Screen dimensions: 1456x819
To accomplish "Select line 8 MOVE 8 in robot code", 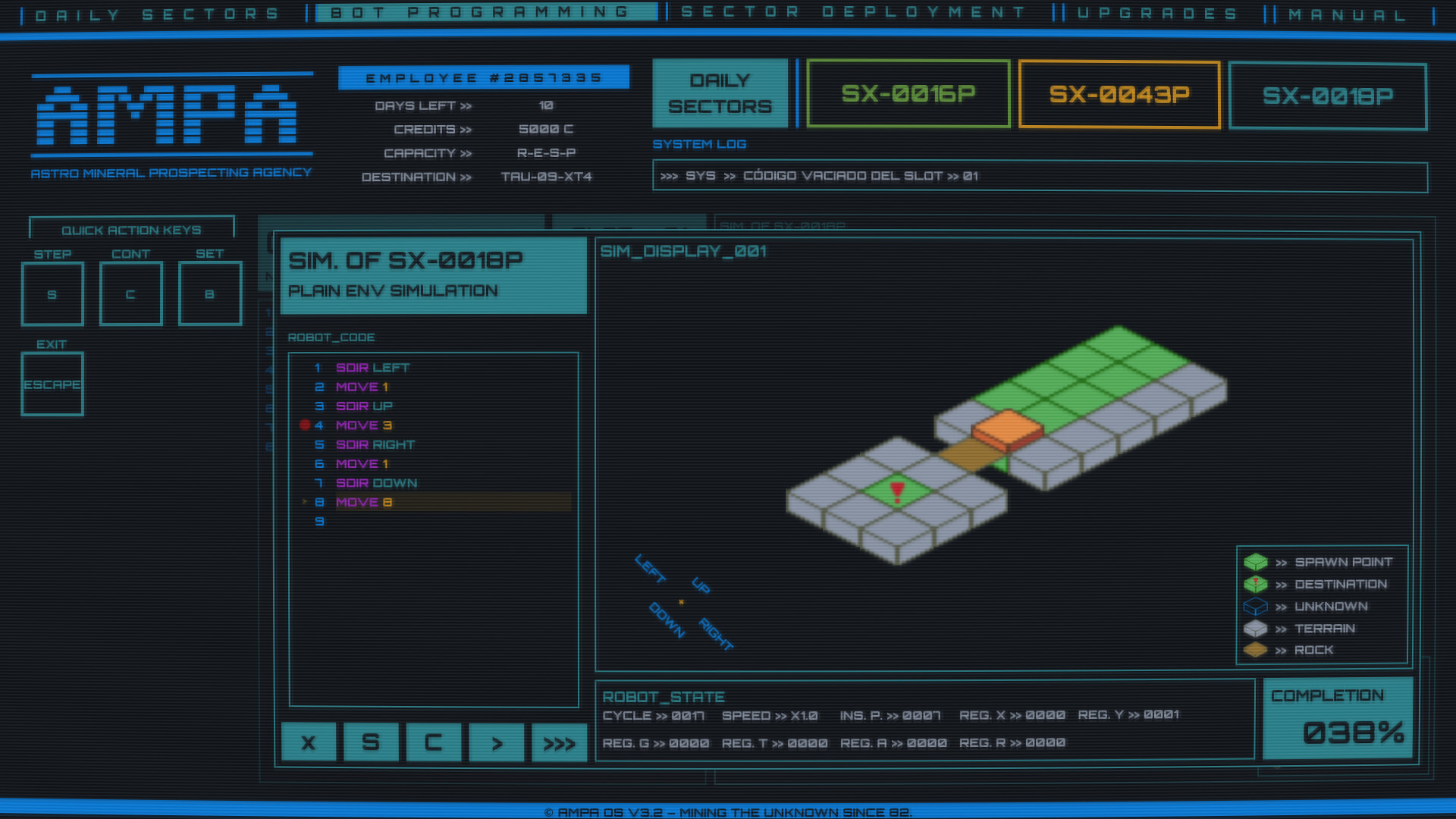I will point(364,502).
